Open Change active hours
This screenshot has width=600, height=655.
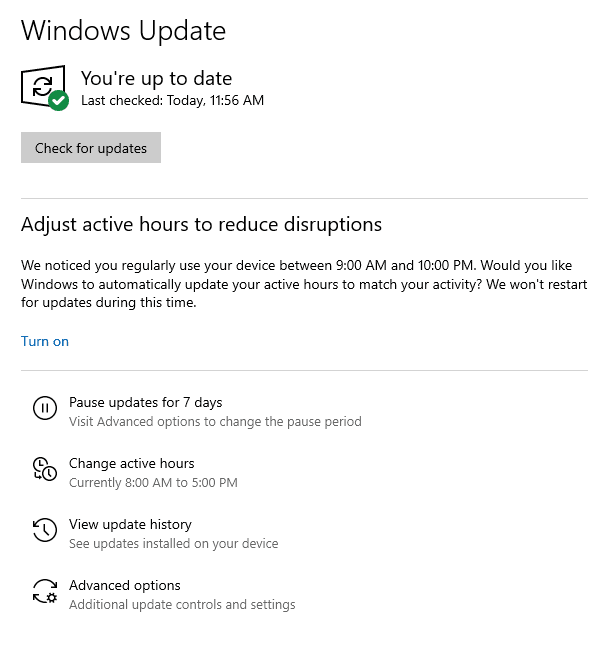click(131, 463)
